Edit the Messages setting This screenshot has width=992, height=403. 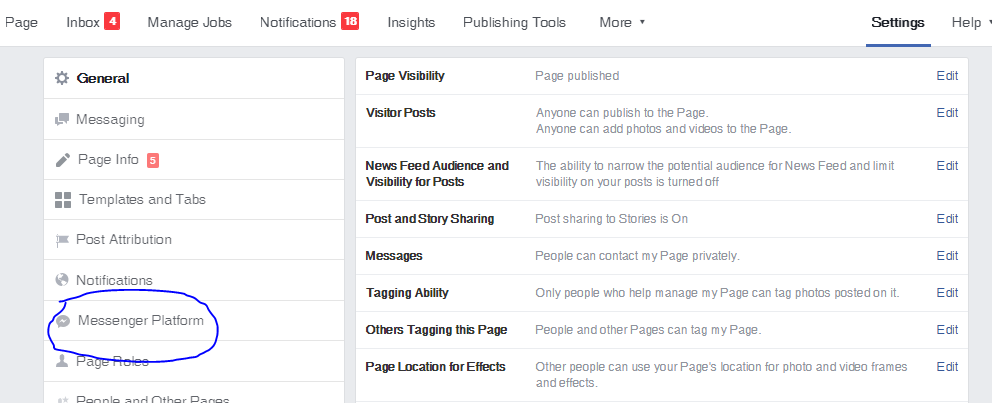click(x=947, y=256)
